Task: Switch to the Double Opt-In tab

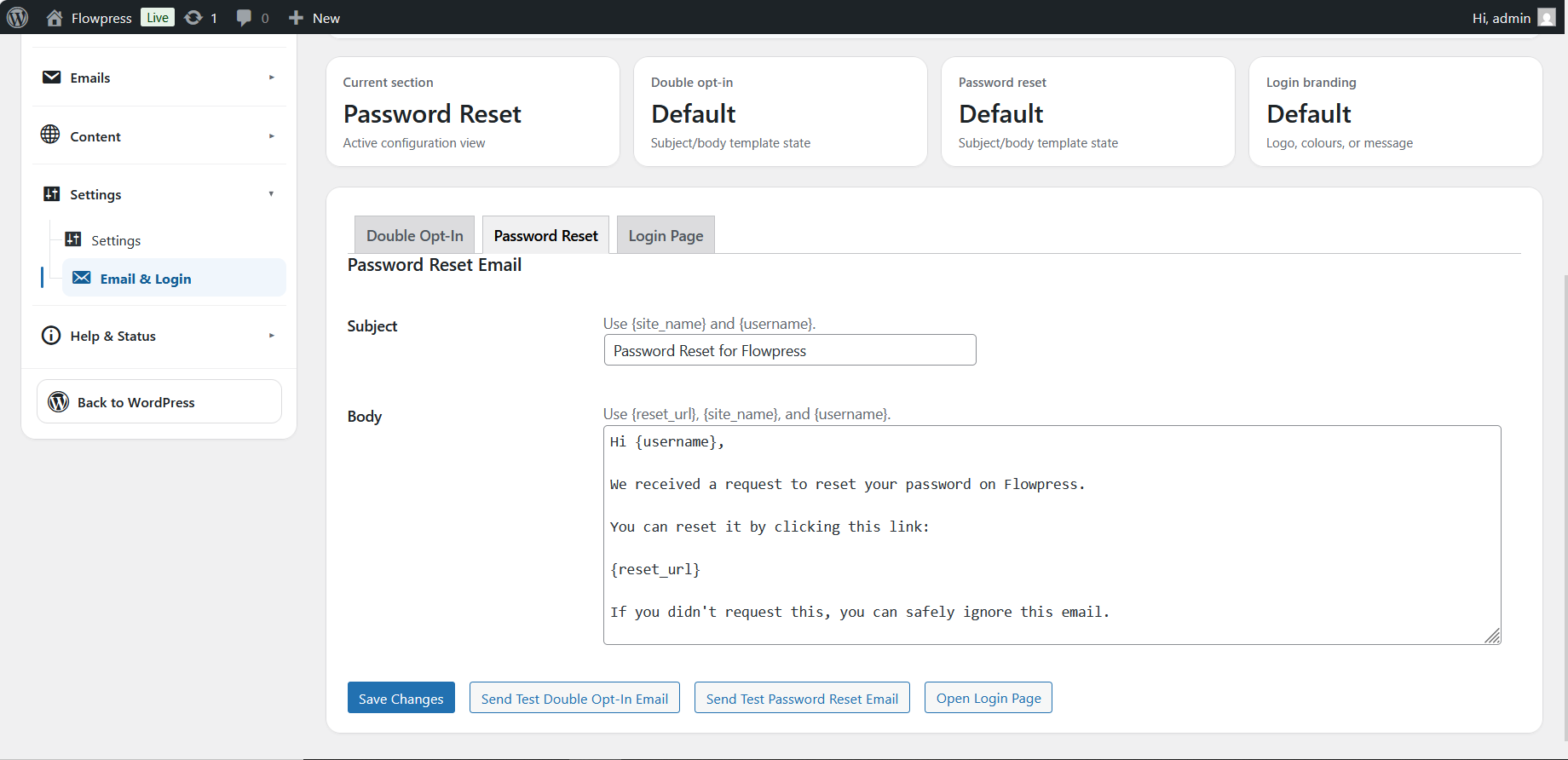Action: 414,235
